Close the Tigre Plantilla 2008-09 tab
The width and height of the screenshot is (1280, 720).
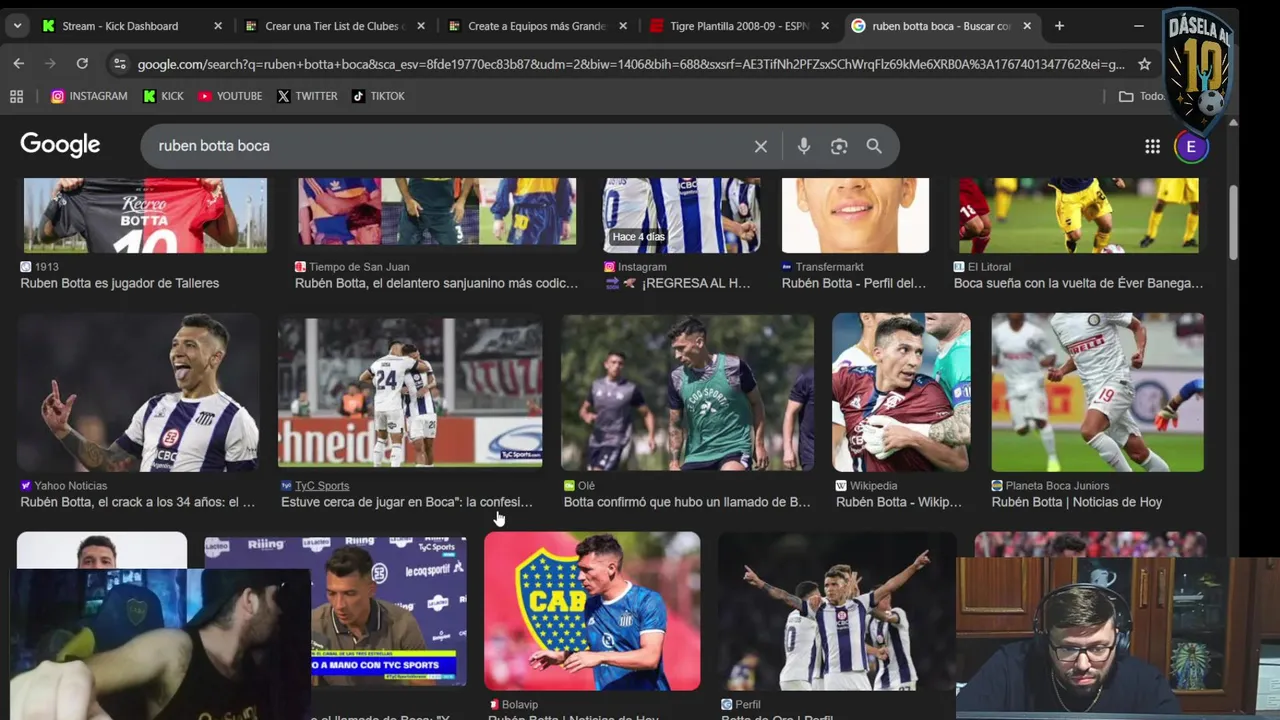[x=825, y=26]
